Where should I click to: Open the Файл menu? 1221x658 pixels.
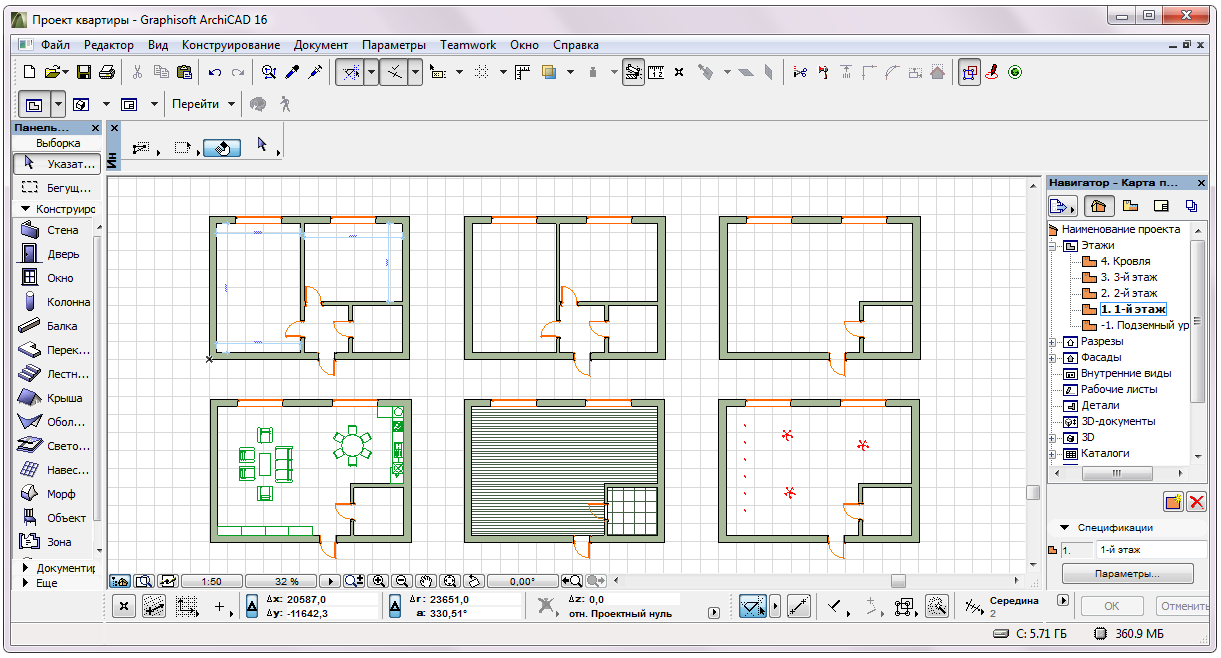56,45
